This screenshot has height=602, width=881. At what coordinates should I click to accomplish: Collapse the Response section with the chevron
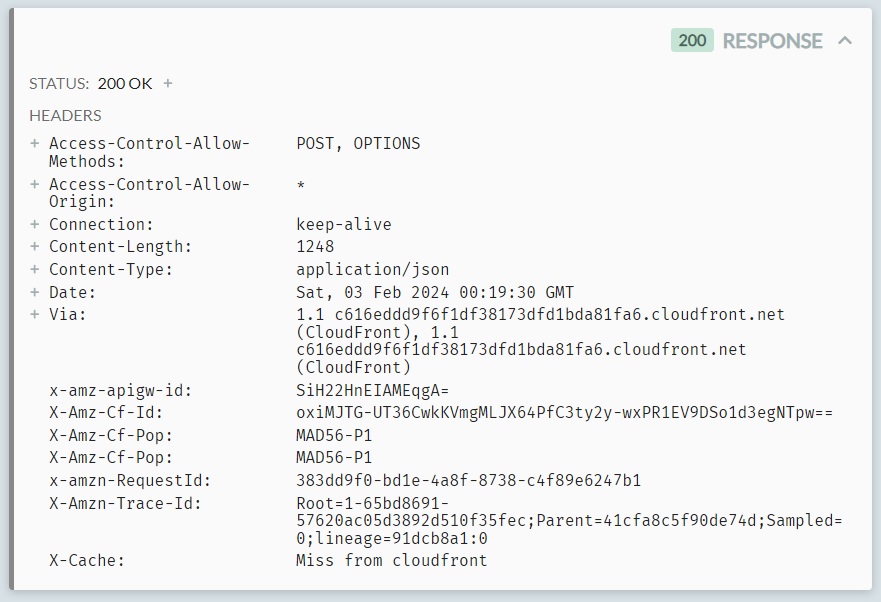coord(845,41)
